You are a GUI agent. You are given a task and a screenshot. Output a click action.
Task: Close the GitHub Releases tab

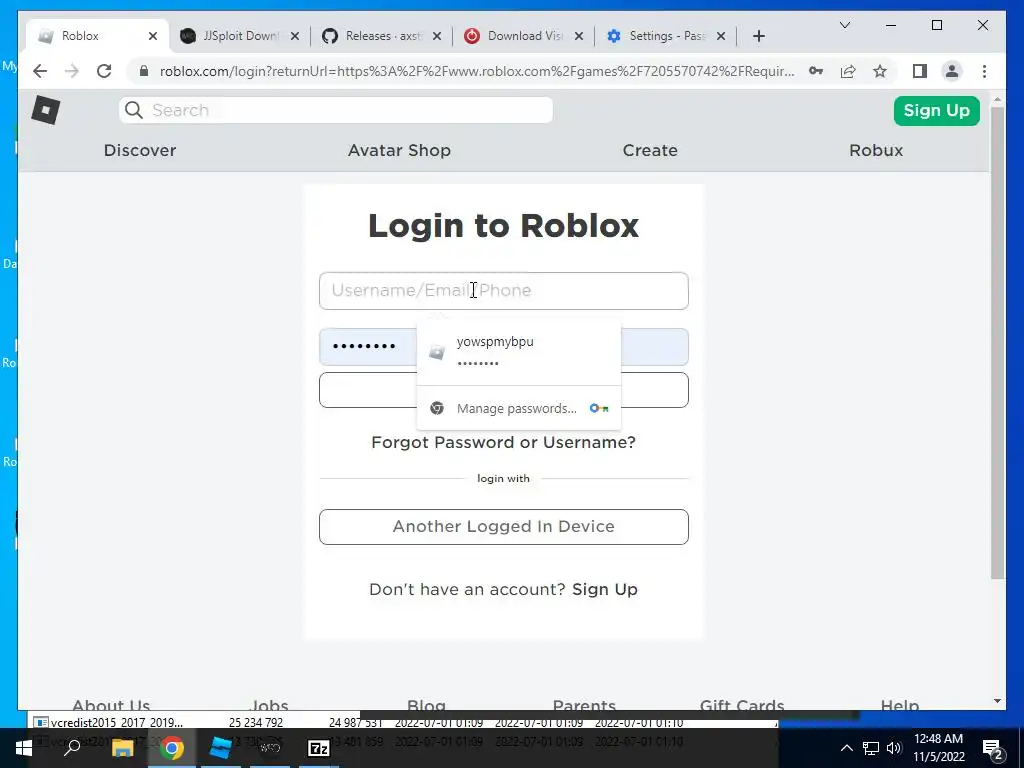437,36
